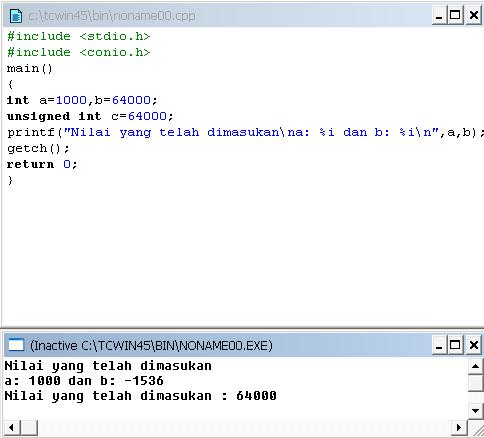Click the horizontal scrollbar thumb in output window
This screenshot has height=438, width=484.
[29, 428]
